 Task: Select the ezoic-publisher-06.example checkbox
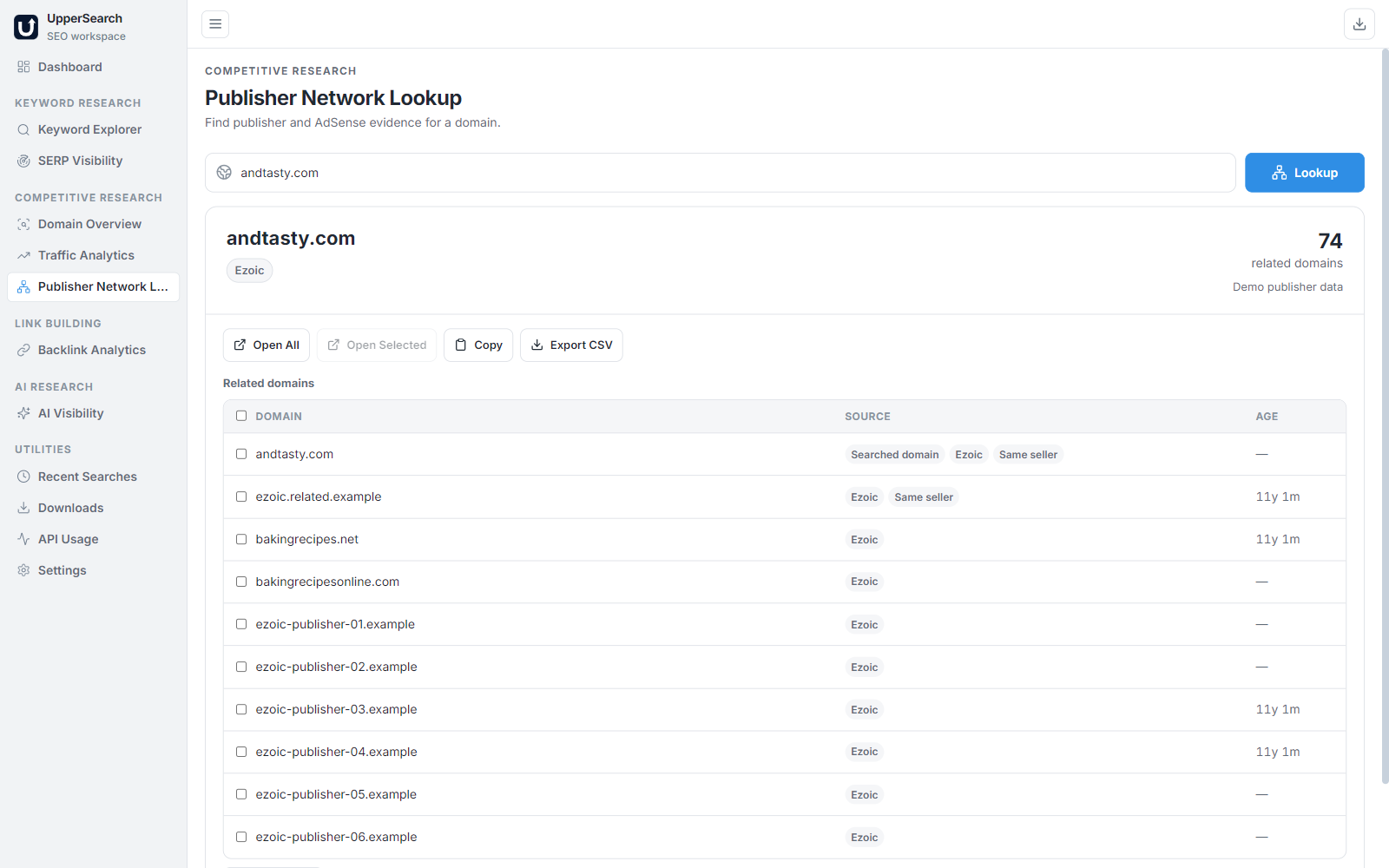coord(241,837)
